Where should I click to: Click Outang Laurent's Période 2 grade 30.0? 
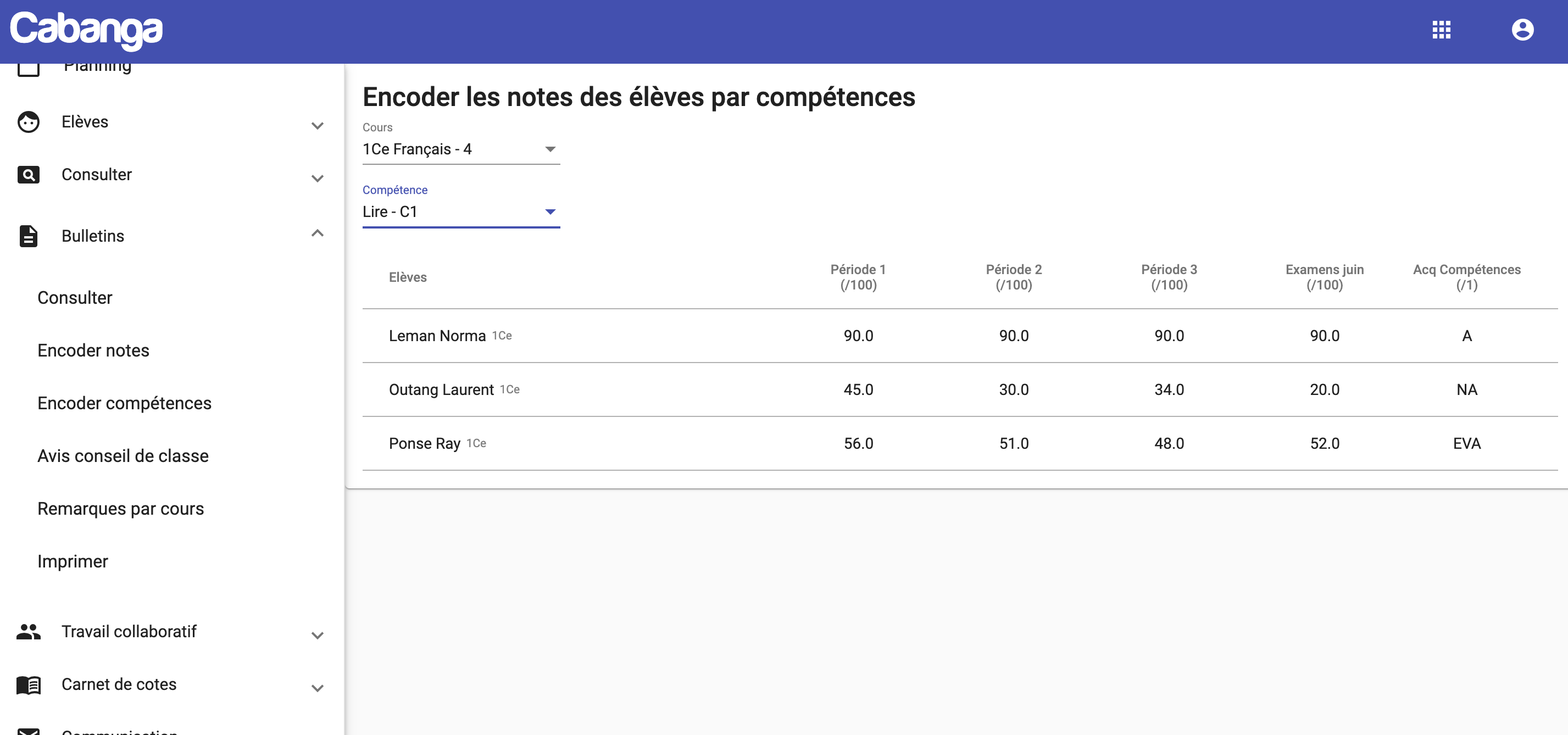click(1014, 390)
